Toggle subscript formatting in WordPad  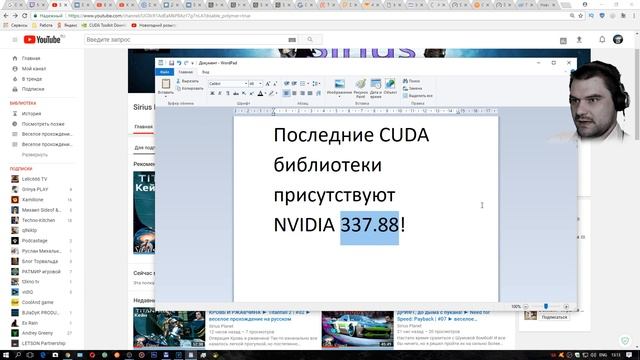(x=244, y=93)
